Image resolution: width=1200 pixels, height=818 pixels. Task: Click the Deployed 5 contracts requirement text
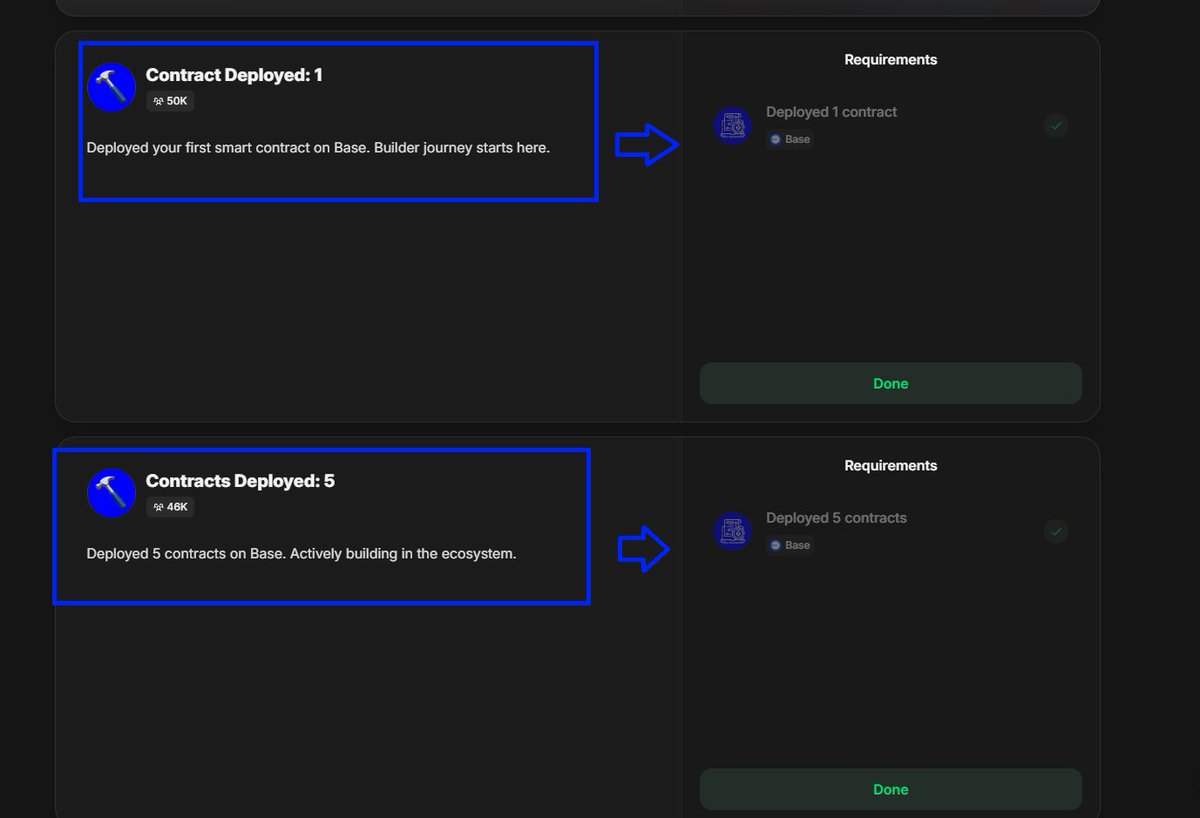(x=836, y=518)
